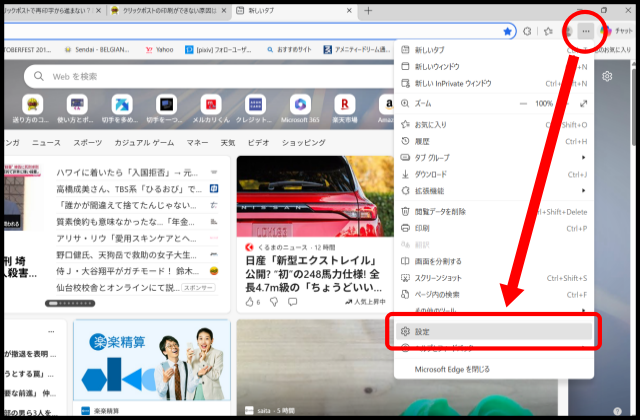
Task: Select the カジュアル ゲーム feed tab
Action: [144, 143]
